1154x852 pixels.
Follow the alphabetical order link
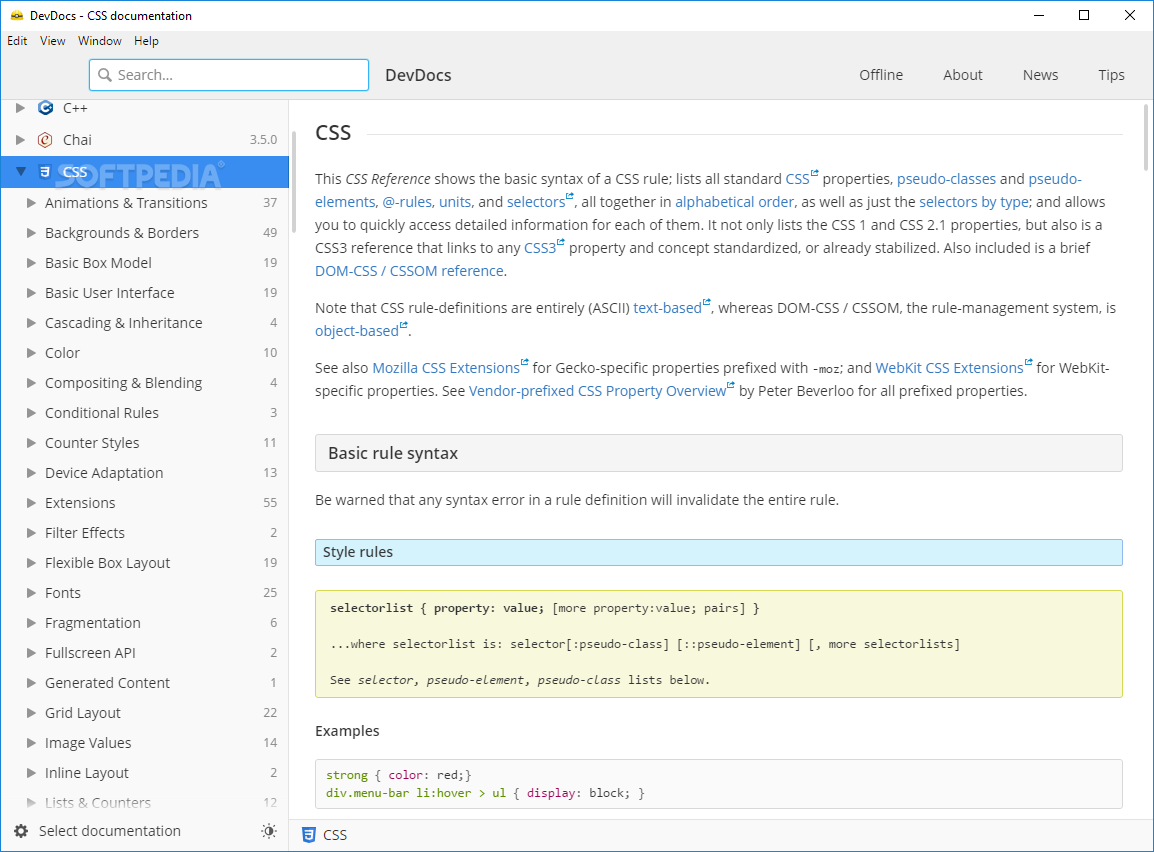click(x=734, y=202)
